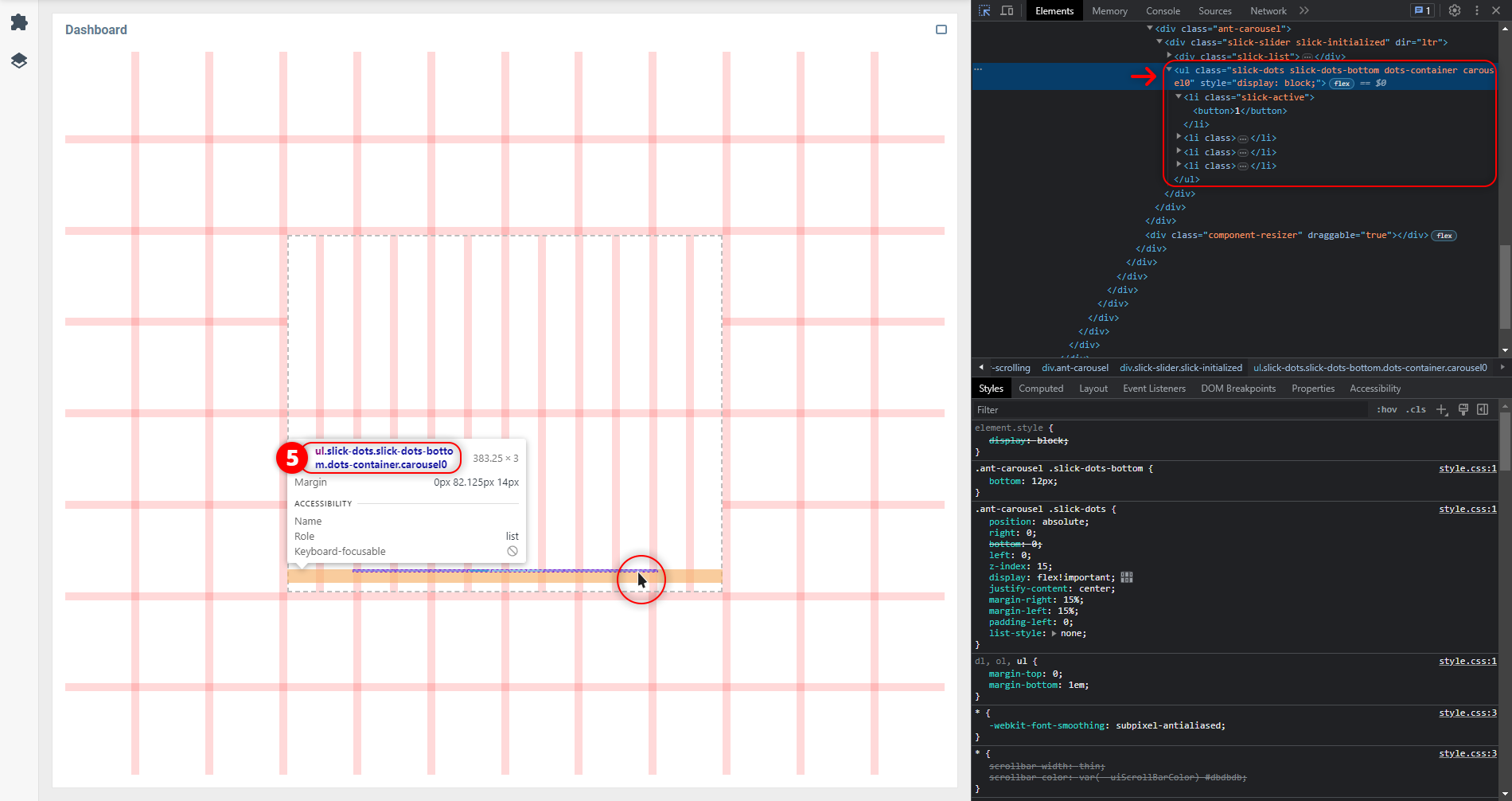
Task: Click the puzzle piece icon in sidebar
Action: pos(19,22)
